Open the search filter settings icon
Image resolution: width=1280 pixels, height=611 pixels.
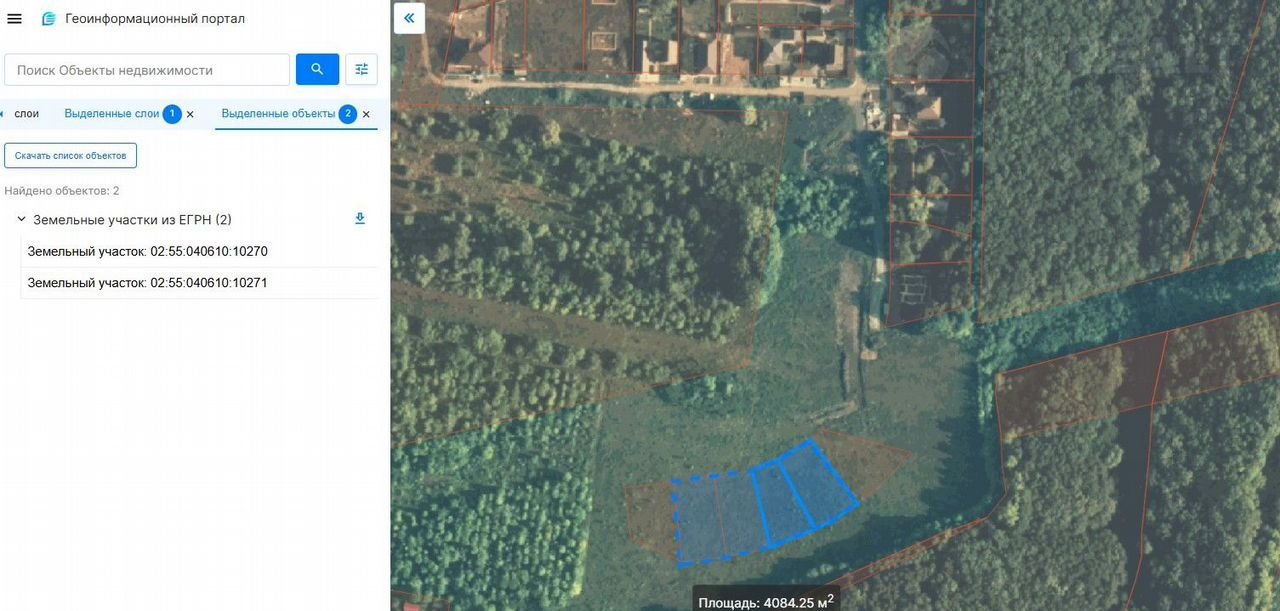tap(361, 69)
